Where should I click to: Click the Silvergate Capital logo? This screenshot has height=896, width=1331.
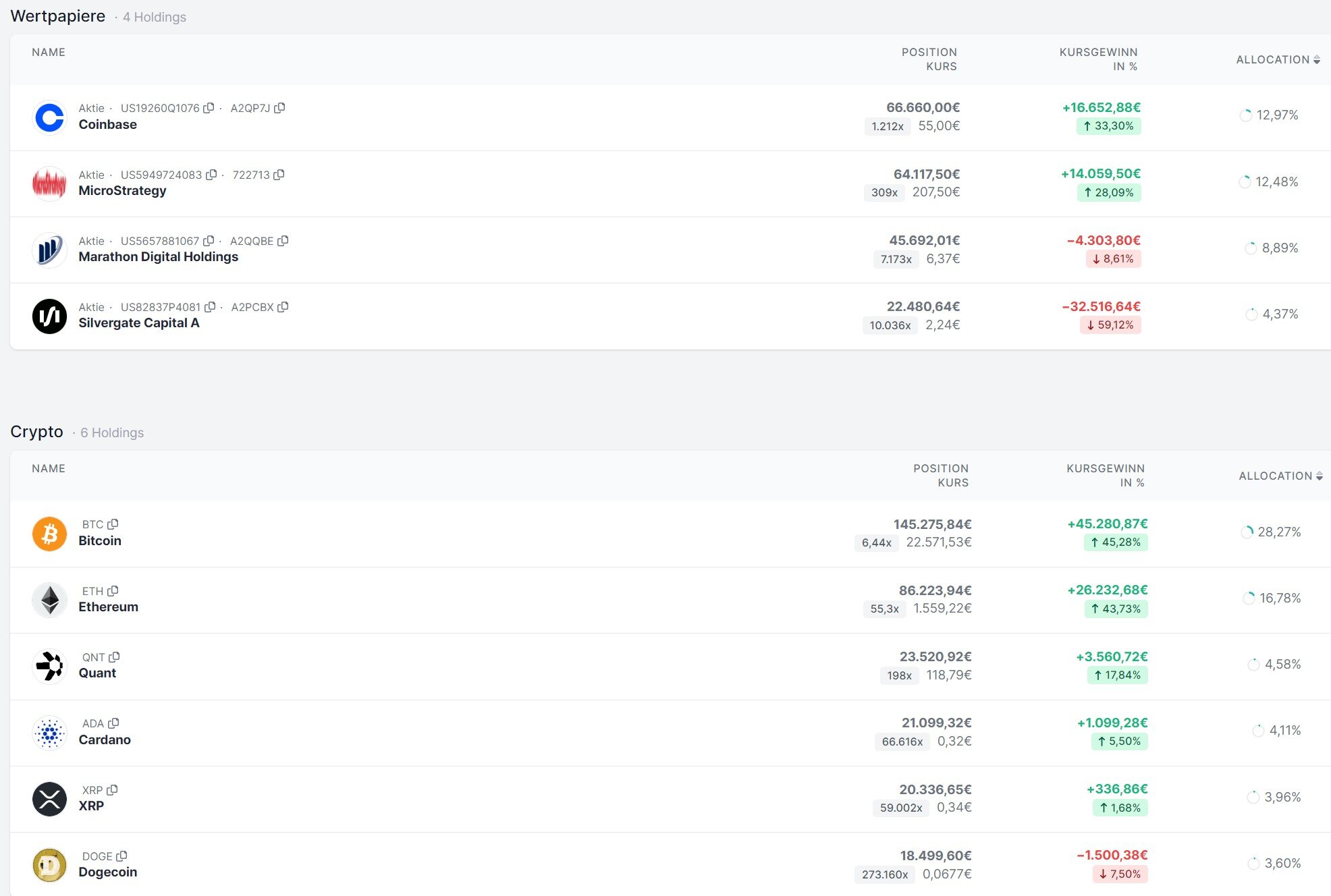(x=49, y=316)
